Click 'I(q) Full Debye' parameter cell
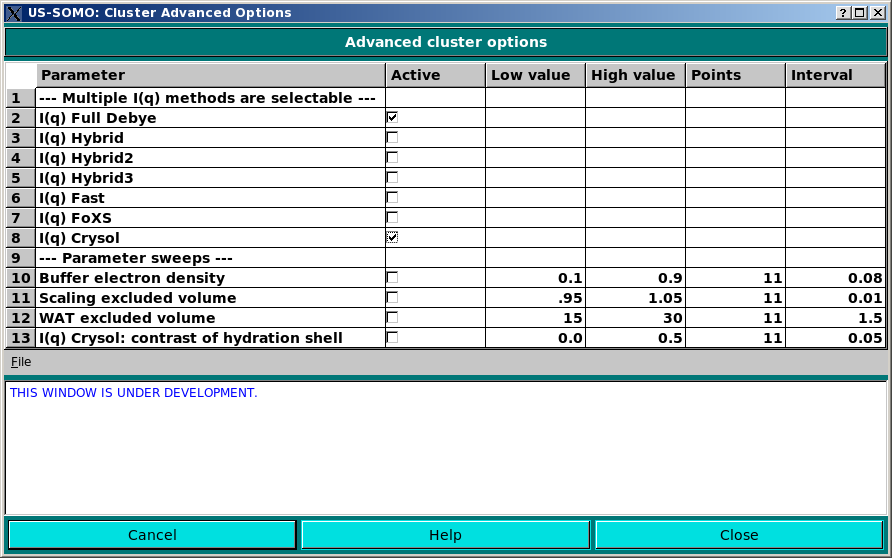 tap(210, 118)
